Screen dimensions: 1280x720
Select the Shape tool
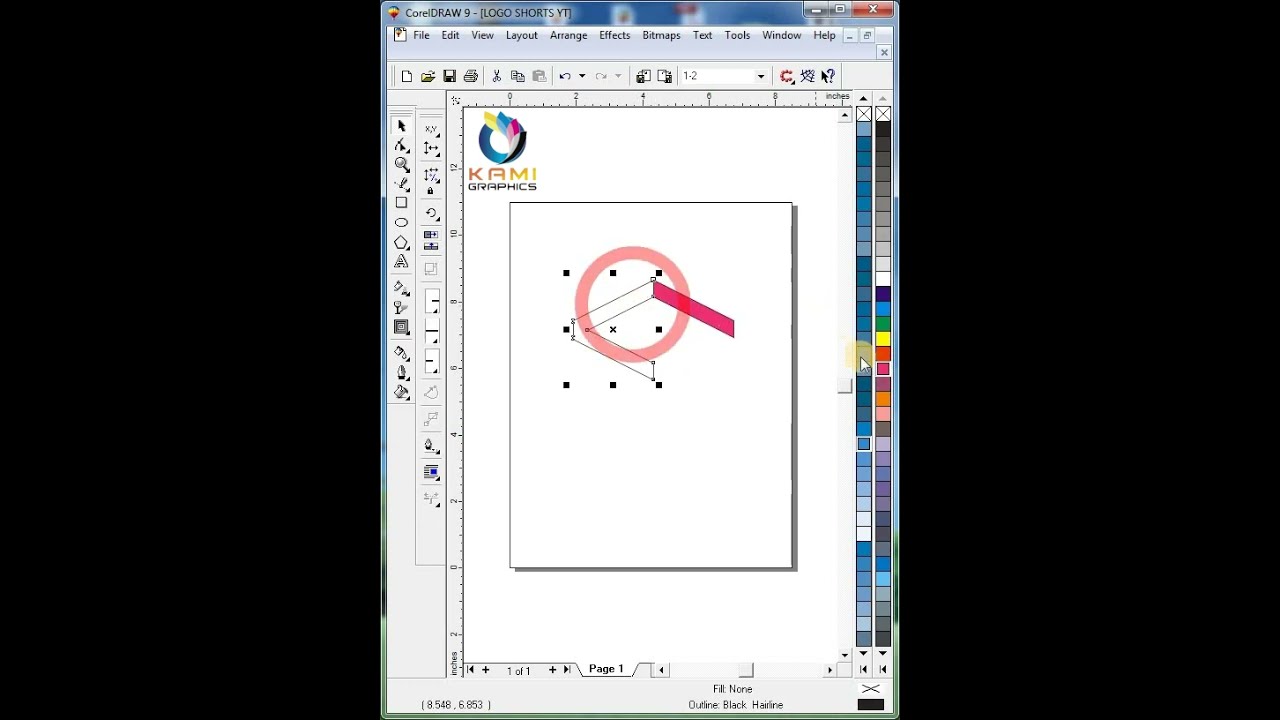(x=401, y=145)
